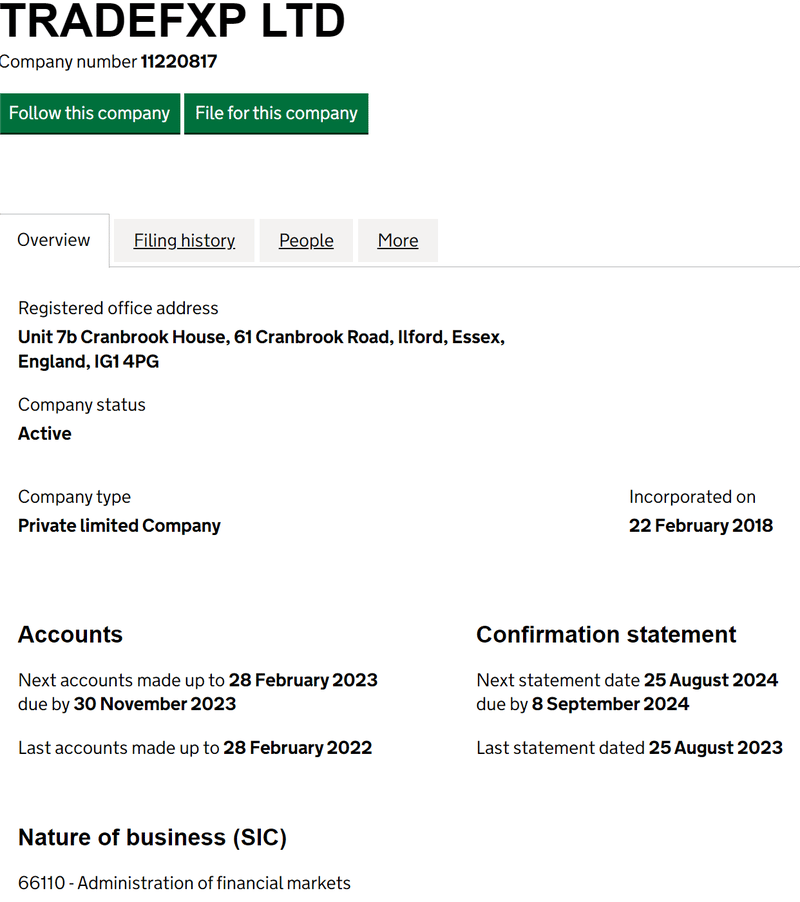Select the 22 February 2018 incorporation date

tap(701, 526)
